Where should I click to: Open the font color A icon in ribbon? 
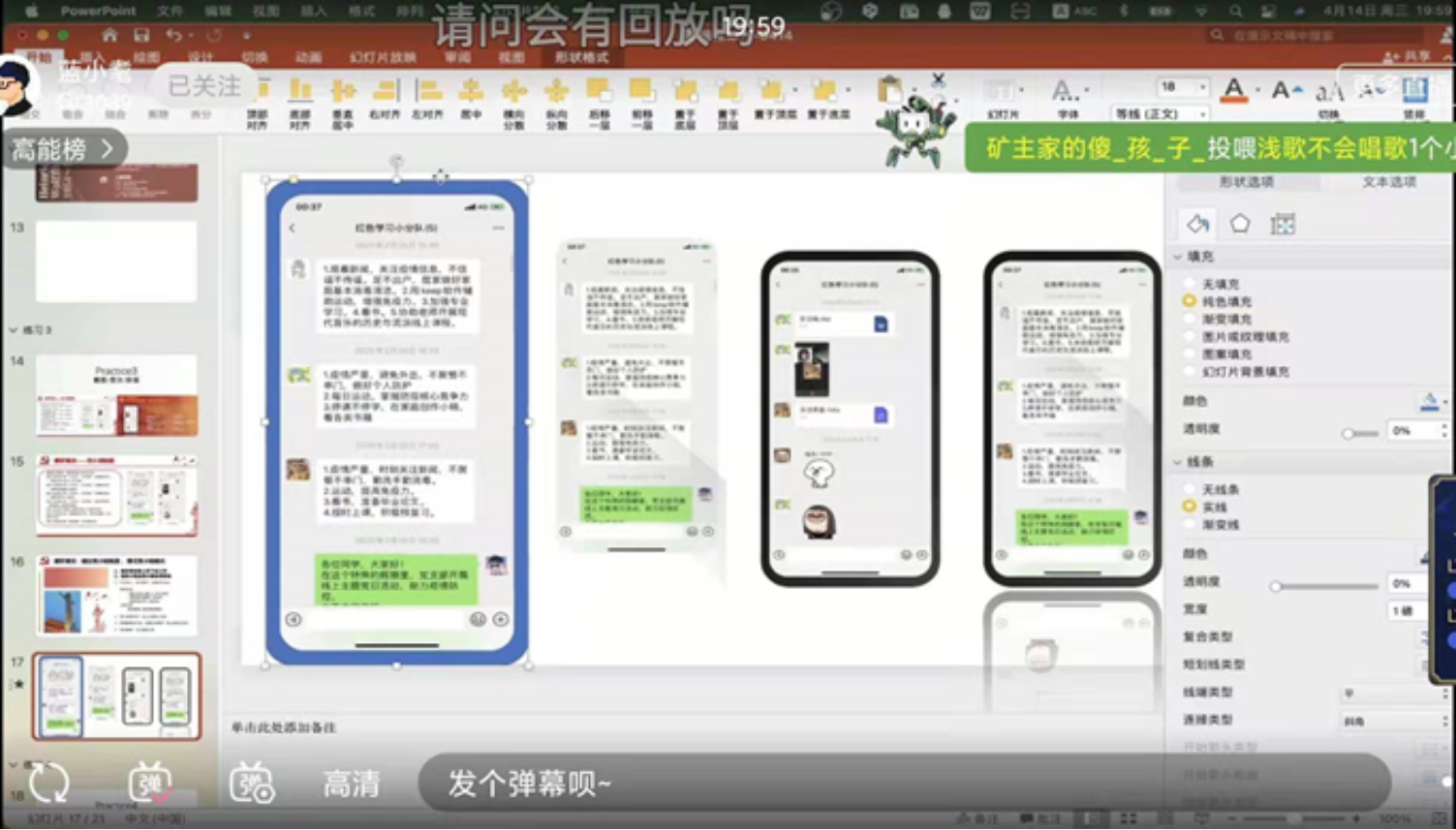(1235, 87)
